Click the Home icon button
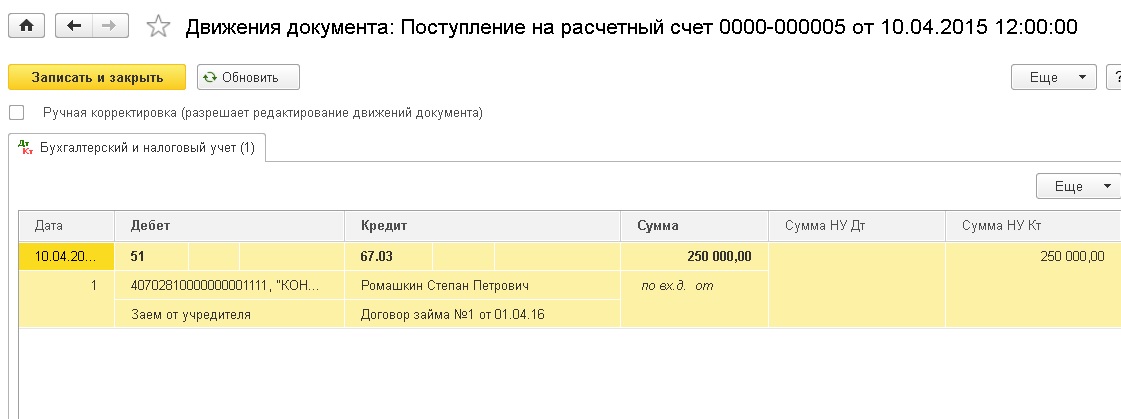Screen dimensions: 1121x419 click(26, 27)
